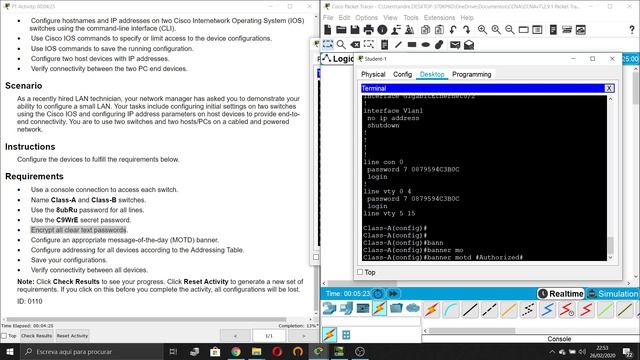Viewport: 640px width, 360px height.
Task: Click the terminal scroll down arrow
Action: click(x=611, y=258)
